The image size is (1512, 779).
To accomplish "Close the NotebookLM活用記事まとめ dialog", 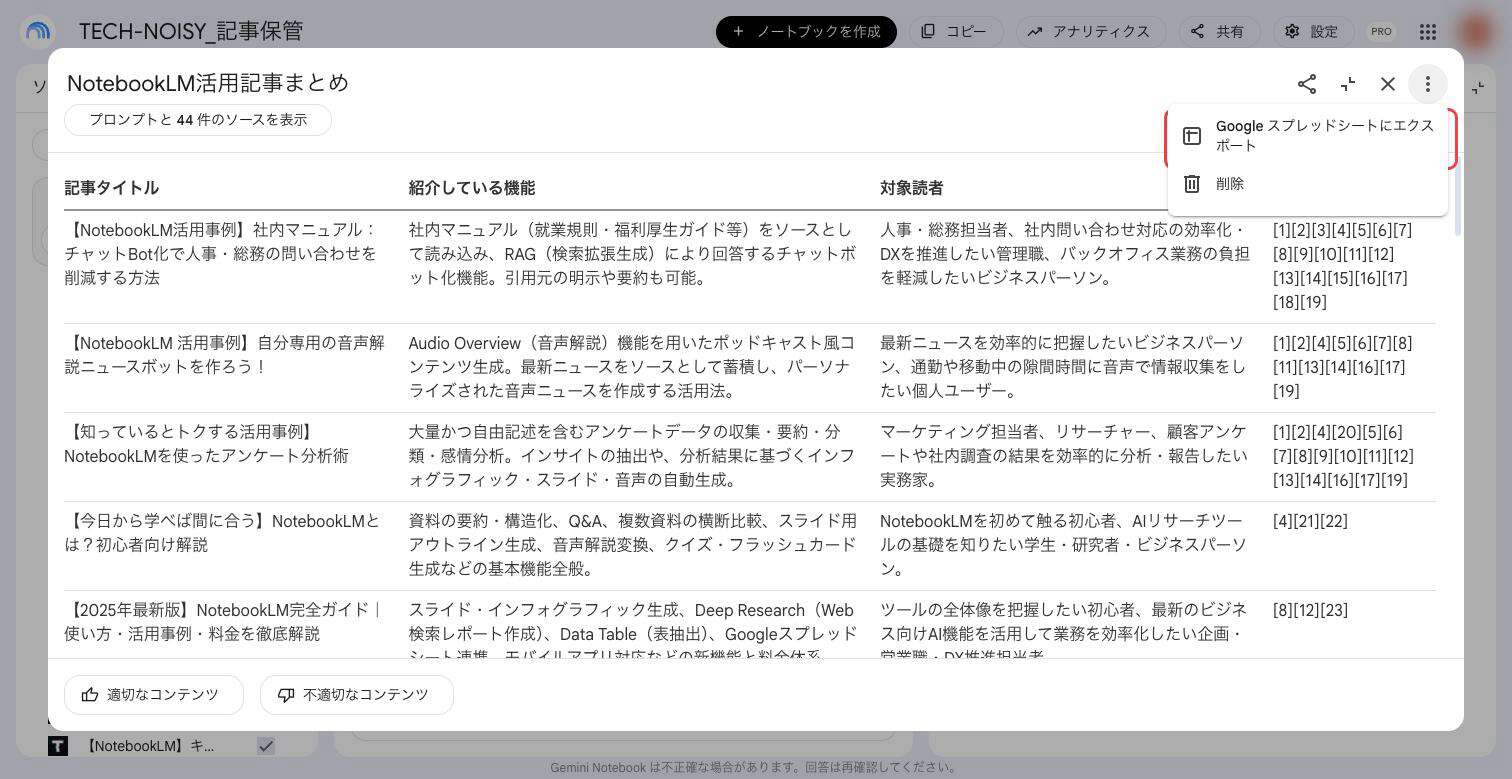I will 1388,84.
